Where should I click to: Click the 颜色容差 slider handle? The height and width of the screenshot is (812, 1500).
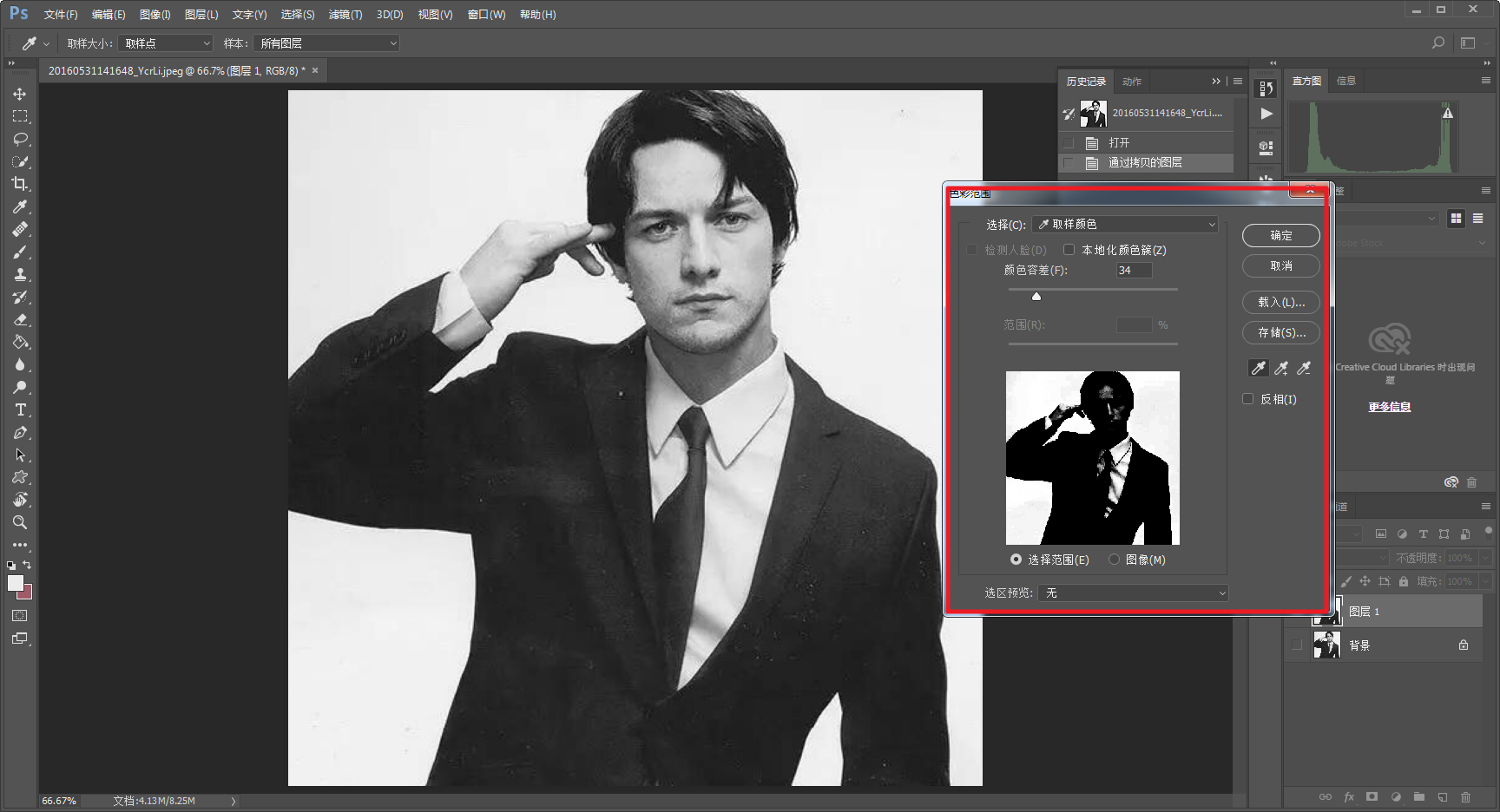click(x=1036, y=296)
